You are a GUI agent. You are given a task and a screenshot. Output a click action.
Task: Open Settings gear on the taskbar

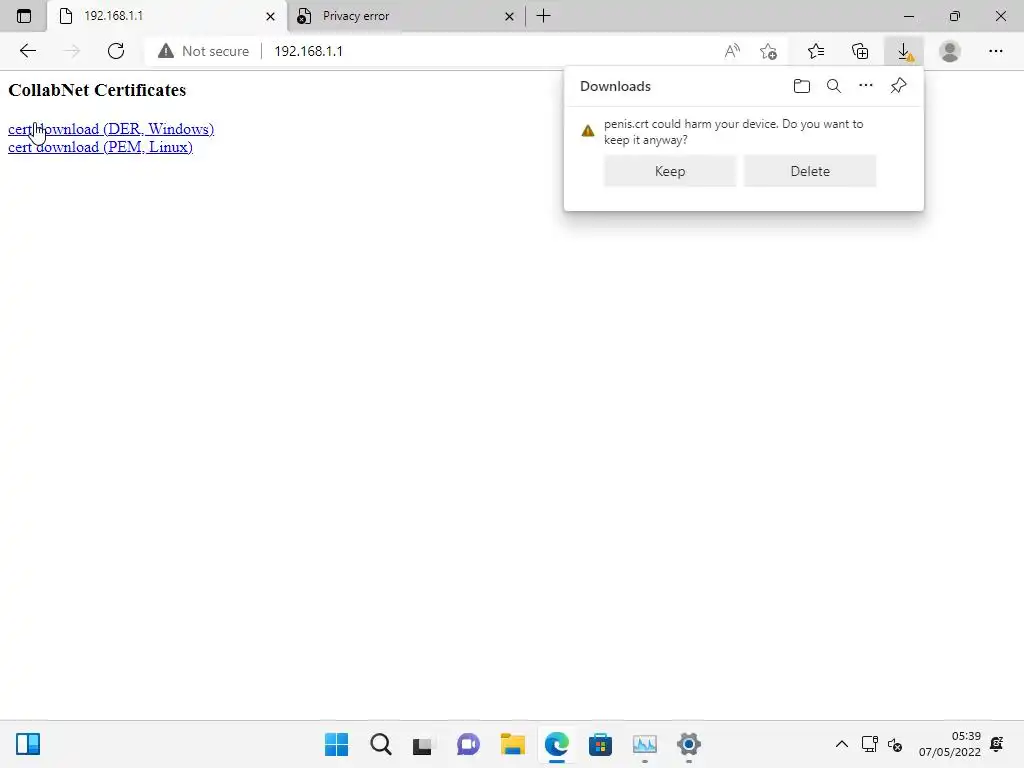[688, 744]
